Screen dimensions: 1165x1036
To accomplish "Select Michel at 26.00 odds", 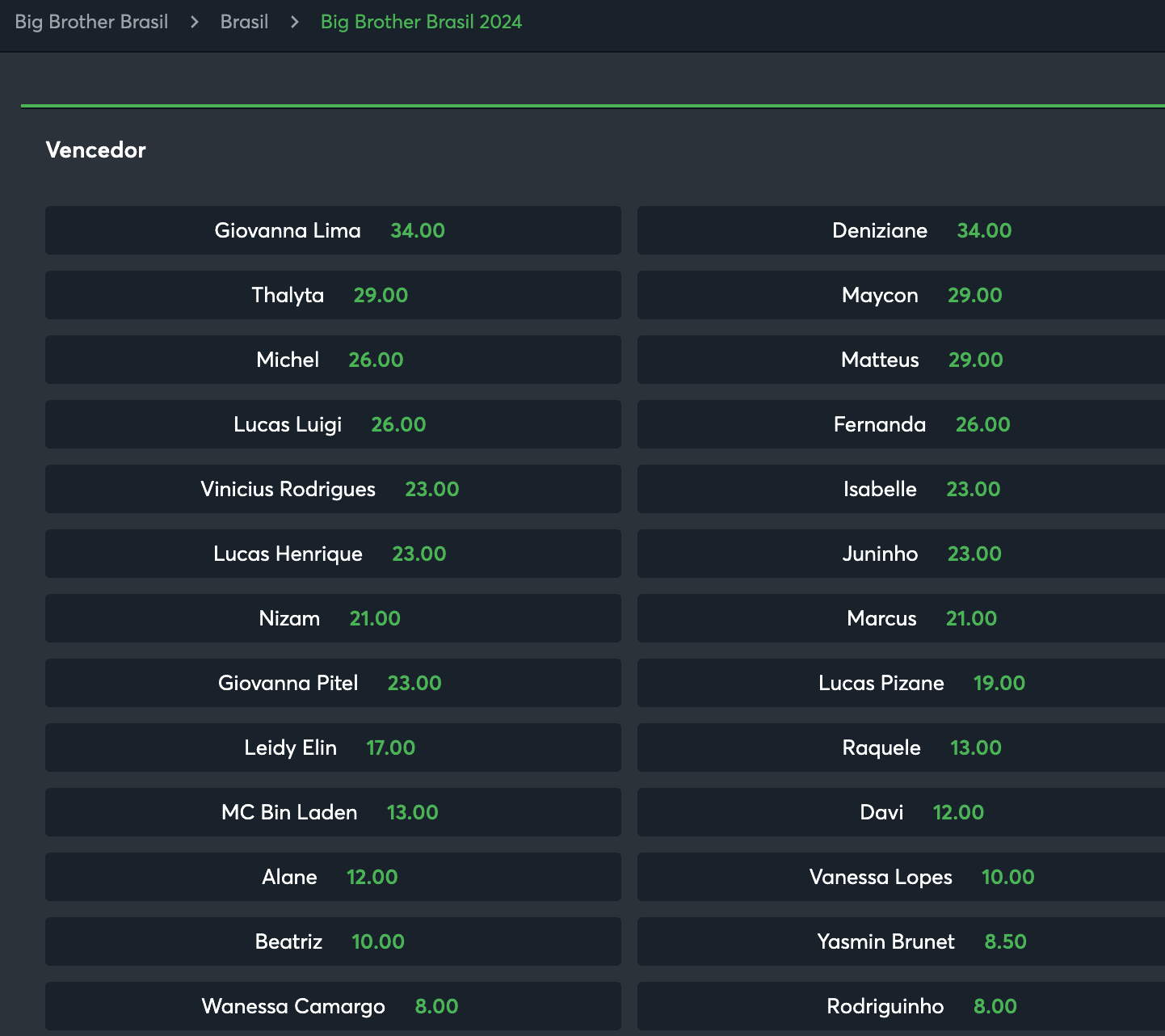I will [x=333, y=360].
